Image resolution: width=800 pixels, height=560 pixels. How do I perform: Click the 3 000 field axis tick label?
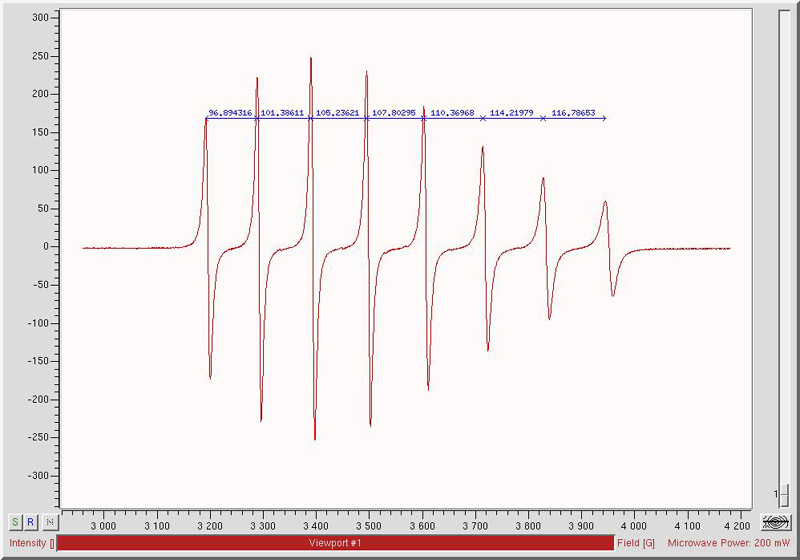point(104,526)
